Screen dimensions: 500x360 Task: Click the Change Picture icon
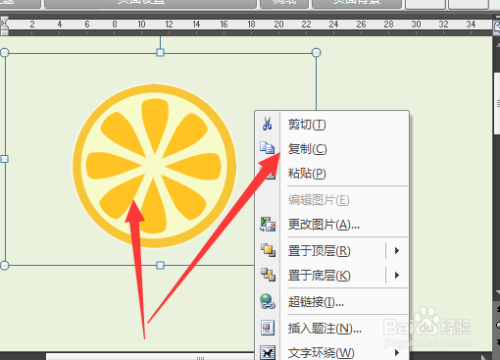[268, 224]
